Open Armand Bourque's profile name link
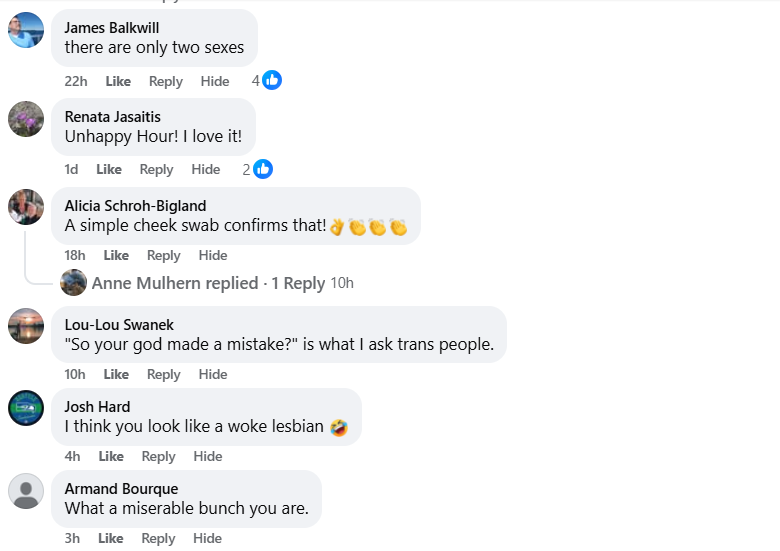The height and width of the screenshot is (551, 780). pos(121,488)
